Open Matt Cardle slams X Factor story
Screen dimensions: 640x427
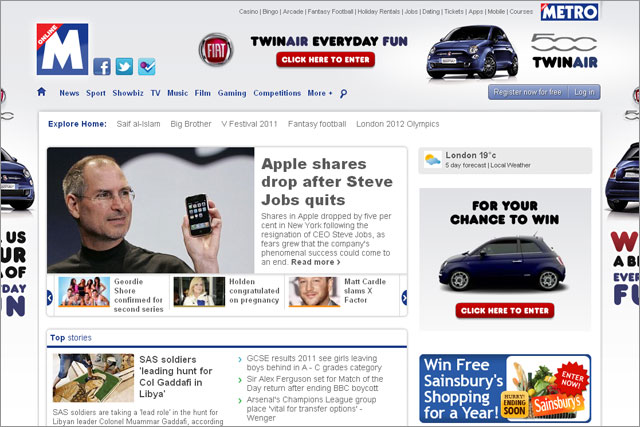coord(365,291)
